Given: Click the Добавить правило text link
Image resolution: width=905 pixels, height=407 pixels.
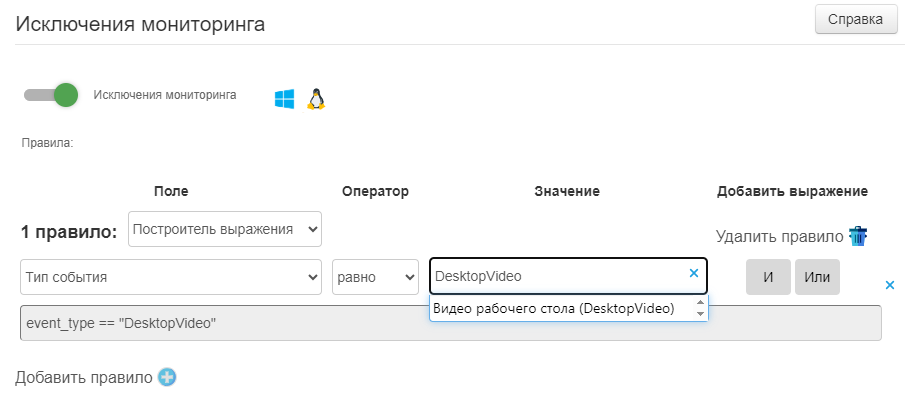Looking at the screenshot, I should (x=83, y=377).
